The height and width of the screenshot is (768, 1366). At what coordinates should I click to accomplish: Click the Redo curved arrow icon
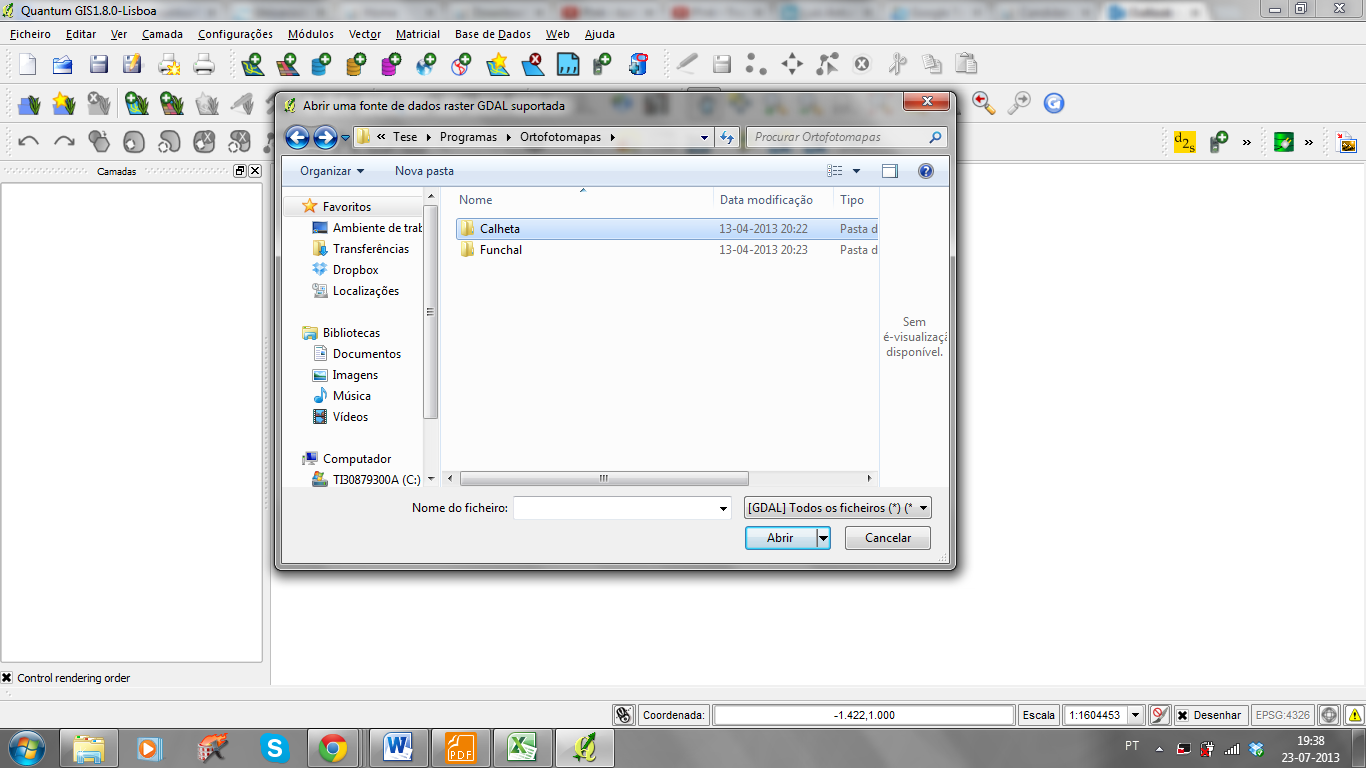click(64, 141)
